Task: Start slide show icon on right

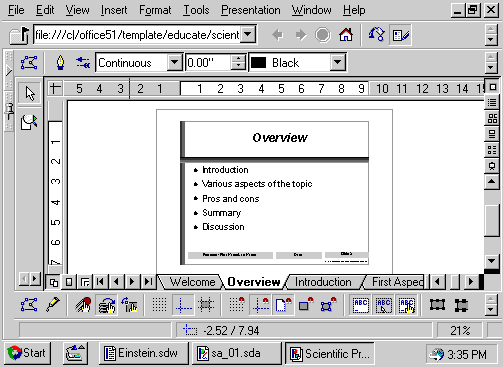Action: click(492, 166)
